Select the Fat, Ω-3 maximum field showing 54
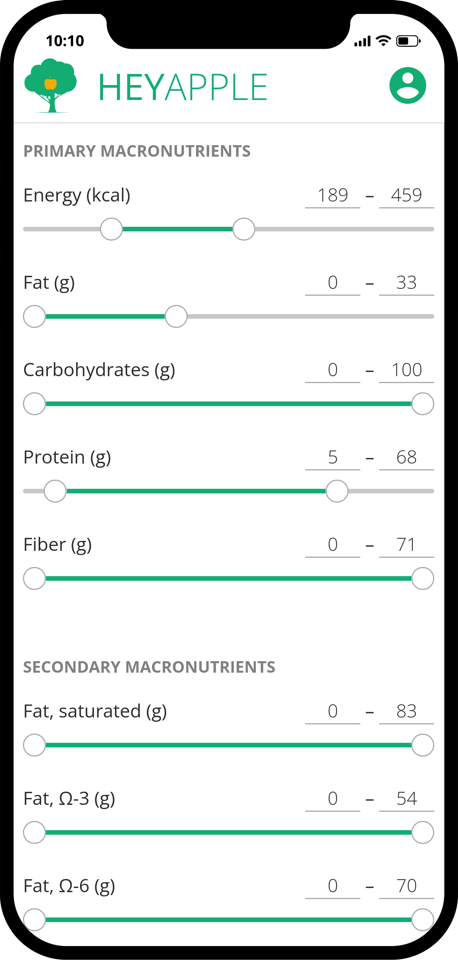Image resolution: width=458 pixels, height=960 pixels. 407,799
